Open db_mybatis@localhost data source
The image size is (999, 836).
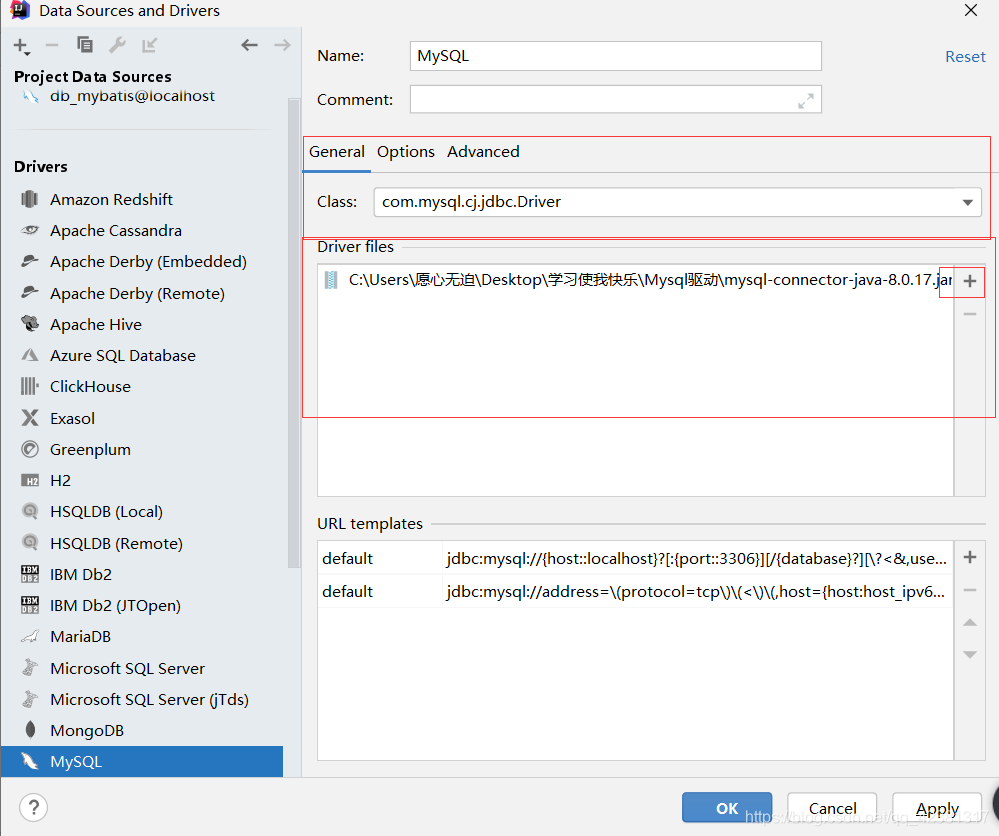click(x=132, y=96)
